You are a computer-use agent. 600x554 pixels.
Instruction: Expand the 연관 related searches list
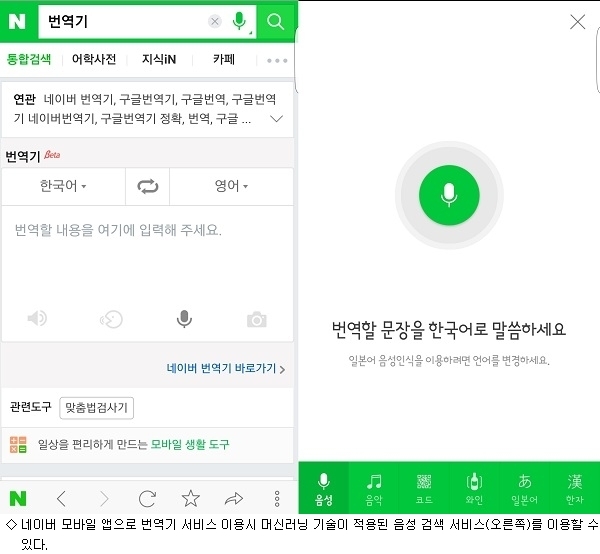tap(277, 119)
